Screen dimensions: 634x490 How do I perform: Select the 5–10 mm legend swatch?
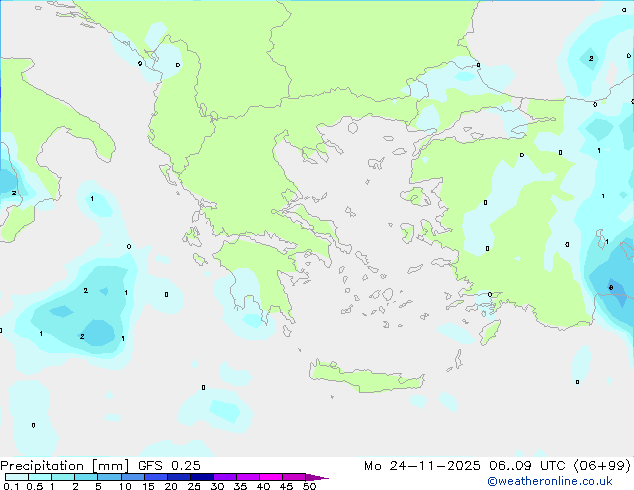(x=109, y=477)
